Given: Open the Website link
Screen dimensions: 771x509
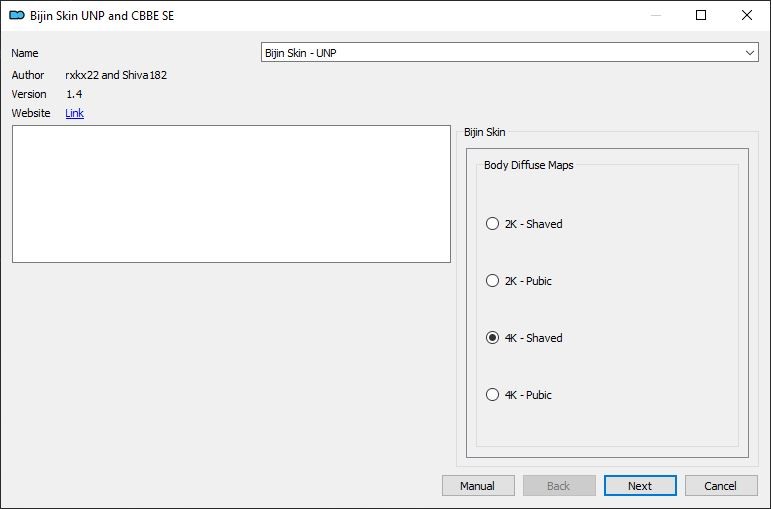Looking at the screenshot, I should click(x=74, y=113).
